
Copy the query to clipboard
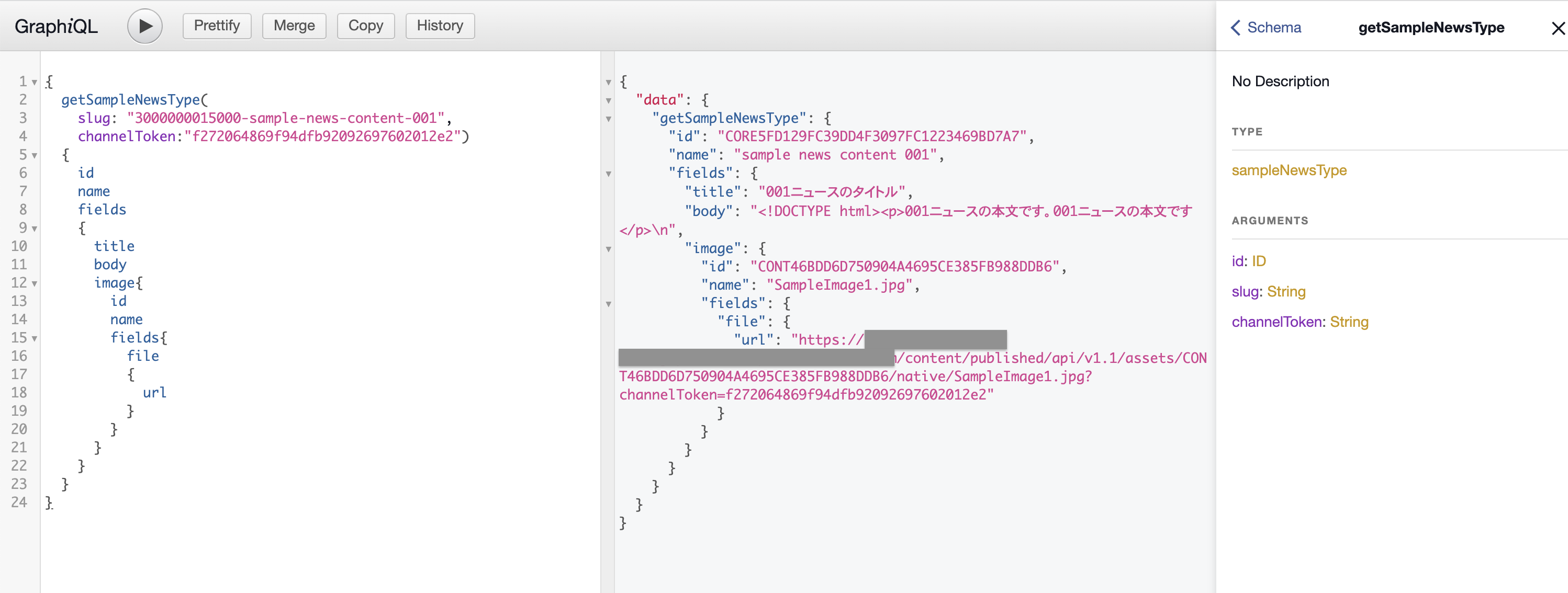365,26
